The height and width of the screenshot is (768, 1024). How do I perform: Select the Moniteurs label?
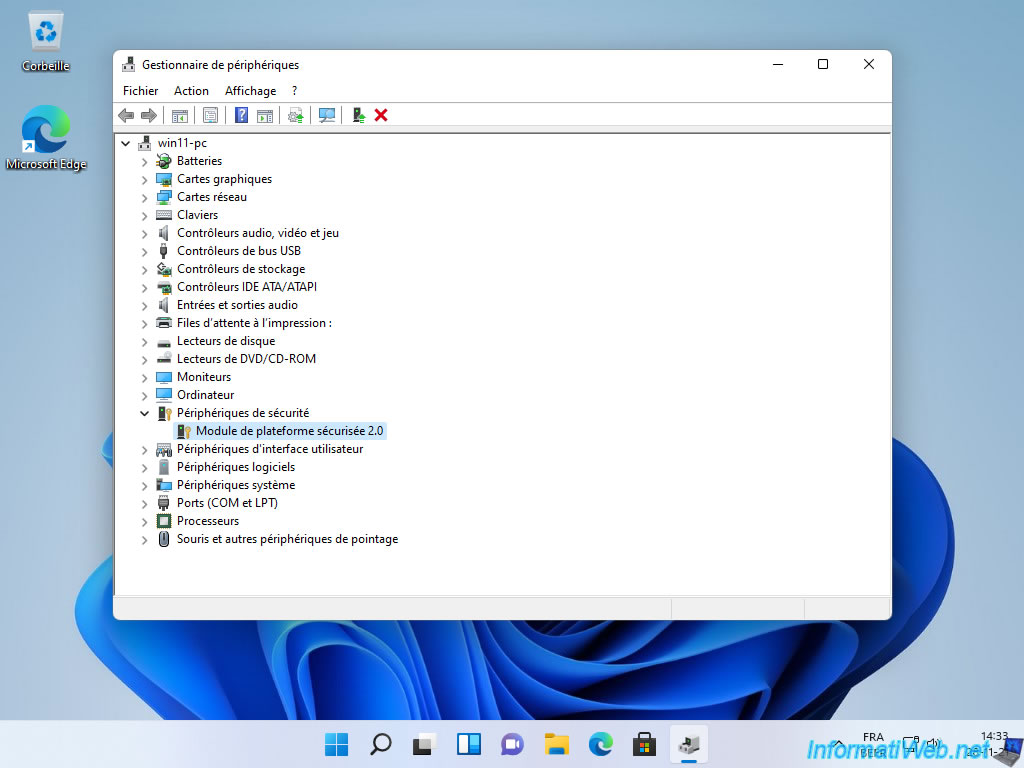(204, 377)
